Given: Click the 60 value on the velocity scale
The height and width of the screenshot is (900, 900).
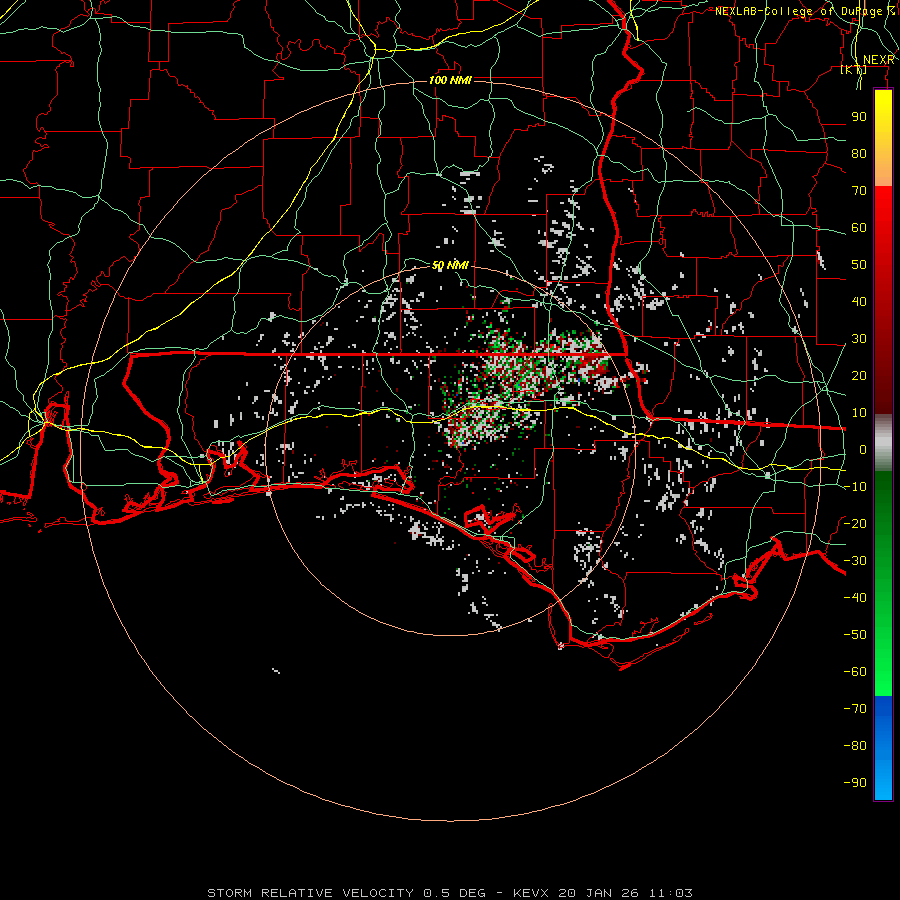Looking at the screenshot, I should [859, 227].
